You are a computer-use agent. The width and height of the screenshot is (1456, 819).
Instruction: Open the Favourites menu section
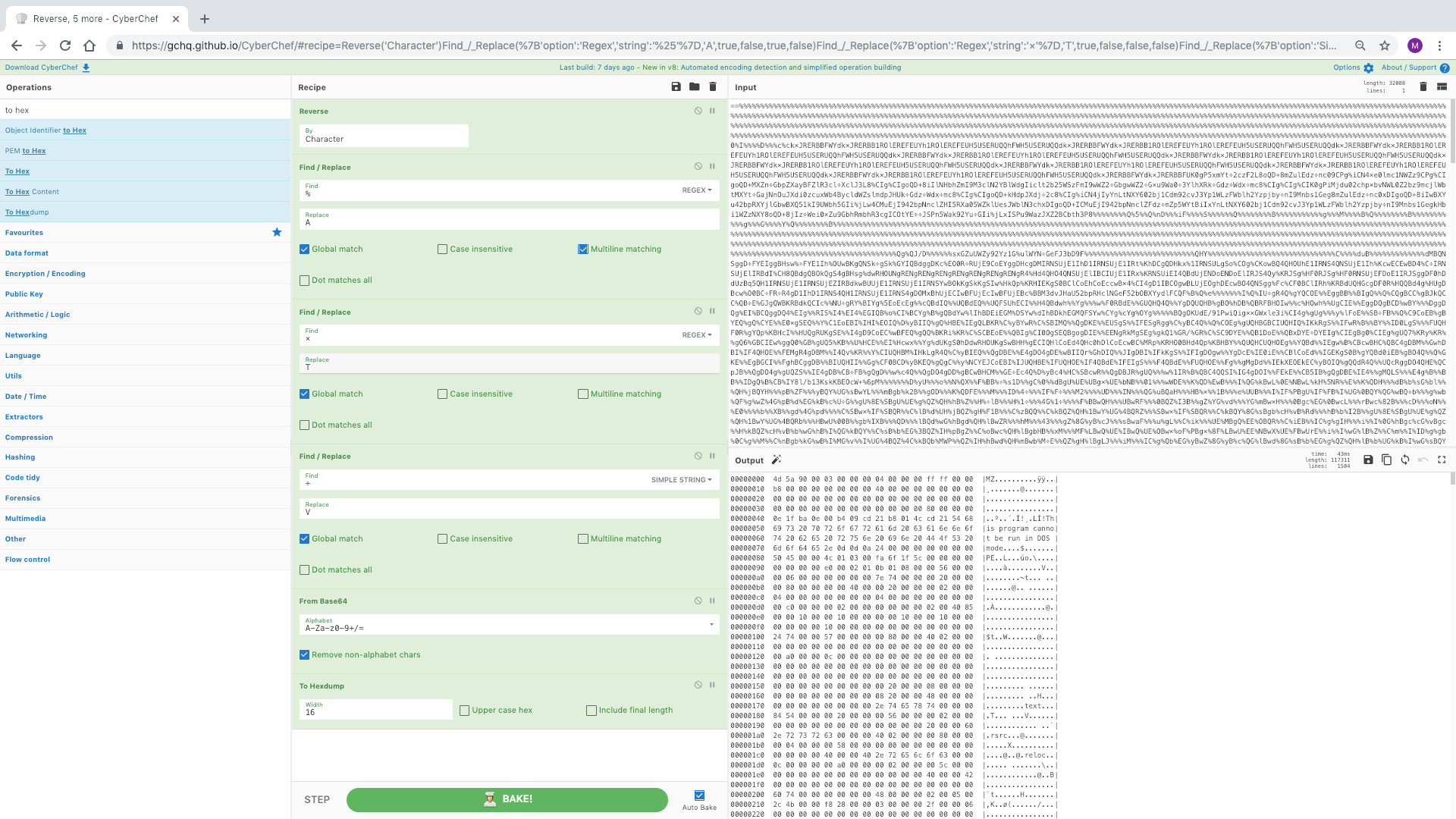24,232
